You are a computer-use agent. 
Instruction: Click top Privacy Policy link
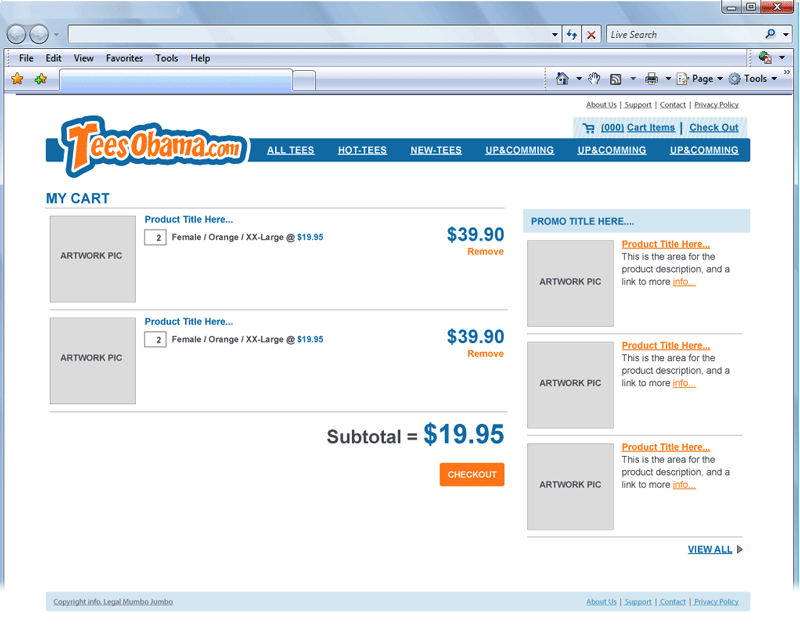point(716,105)
